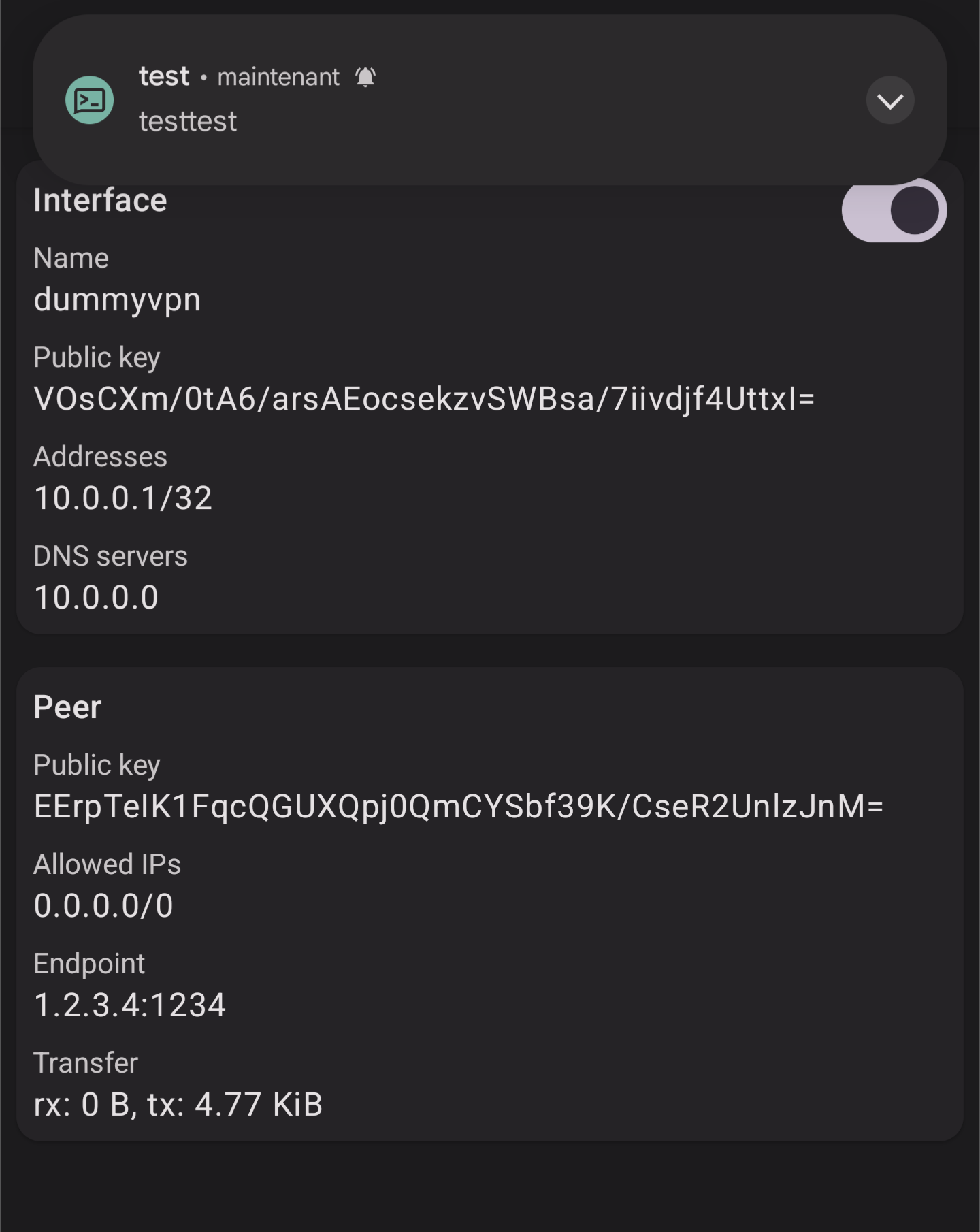Tap the transfer rx tx statistics
The image size is (980, 1232).
coord(178,1105)
